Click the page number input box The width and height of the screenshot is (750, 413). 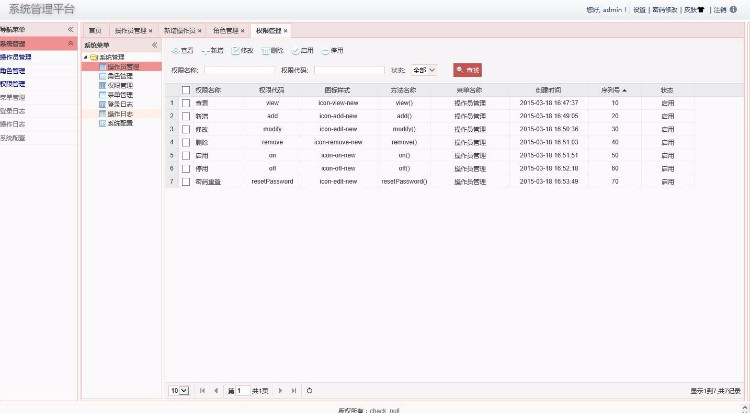tap(243, 391)
